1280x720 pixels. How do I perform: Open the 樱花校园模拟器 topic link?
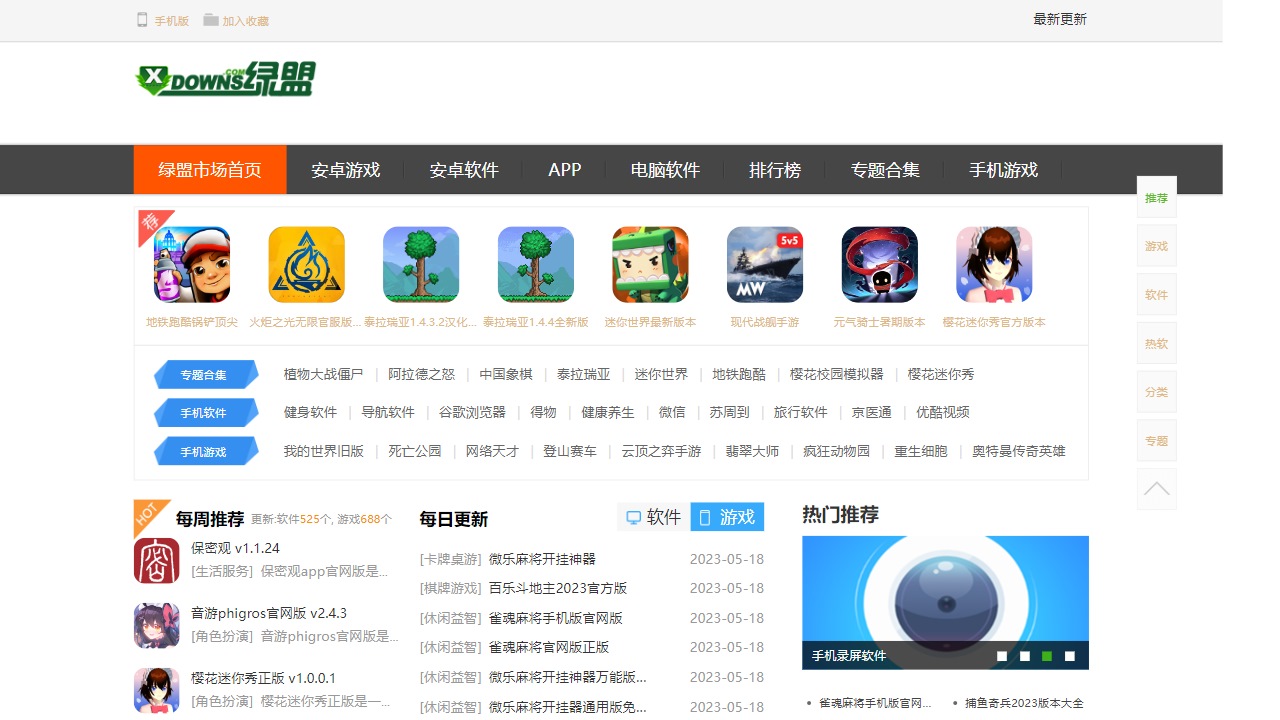click(x=837, y=374)
